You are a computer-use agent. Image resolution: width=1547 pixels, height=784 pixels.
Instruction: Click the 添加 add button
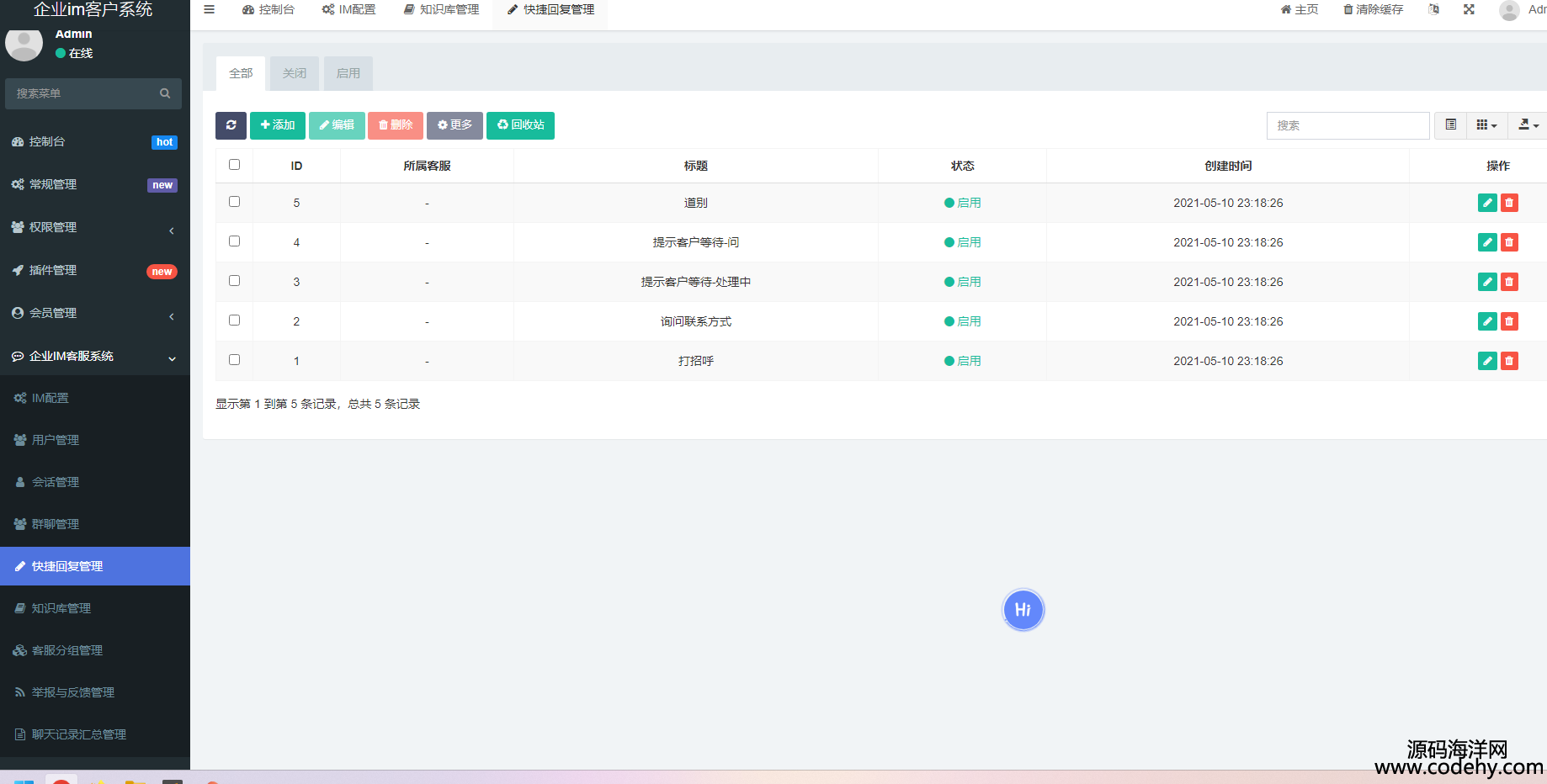click(278, 125)
